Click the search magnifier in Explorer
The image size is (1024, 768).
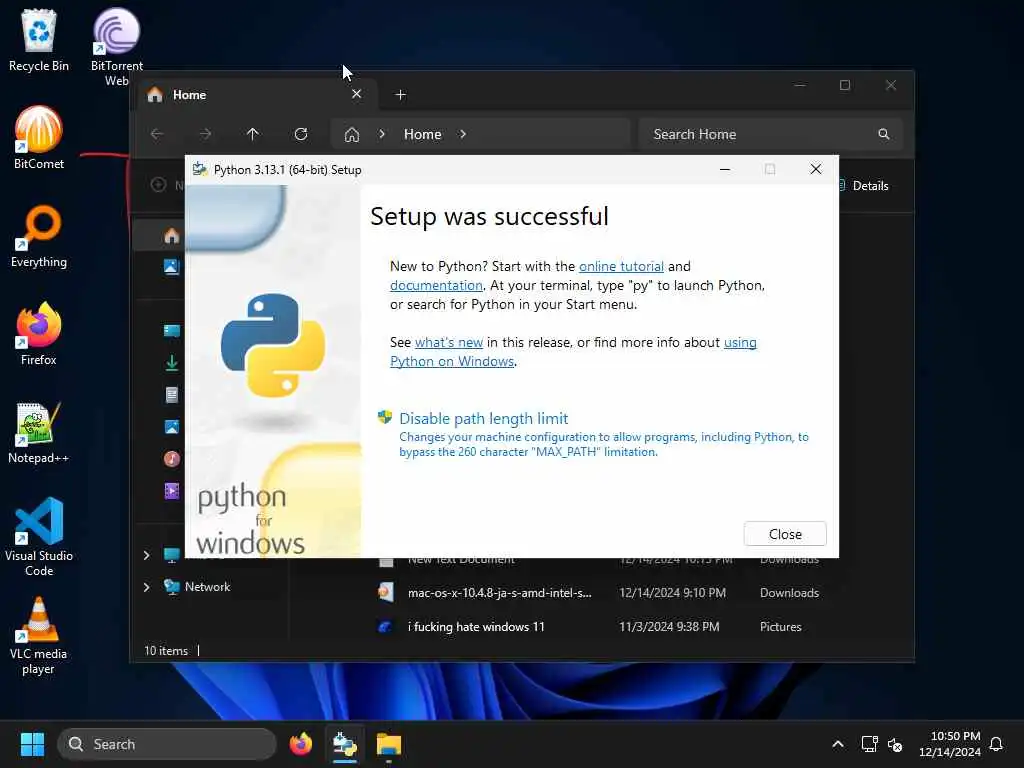tap(884, 134)
